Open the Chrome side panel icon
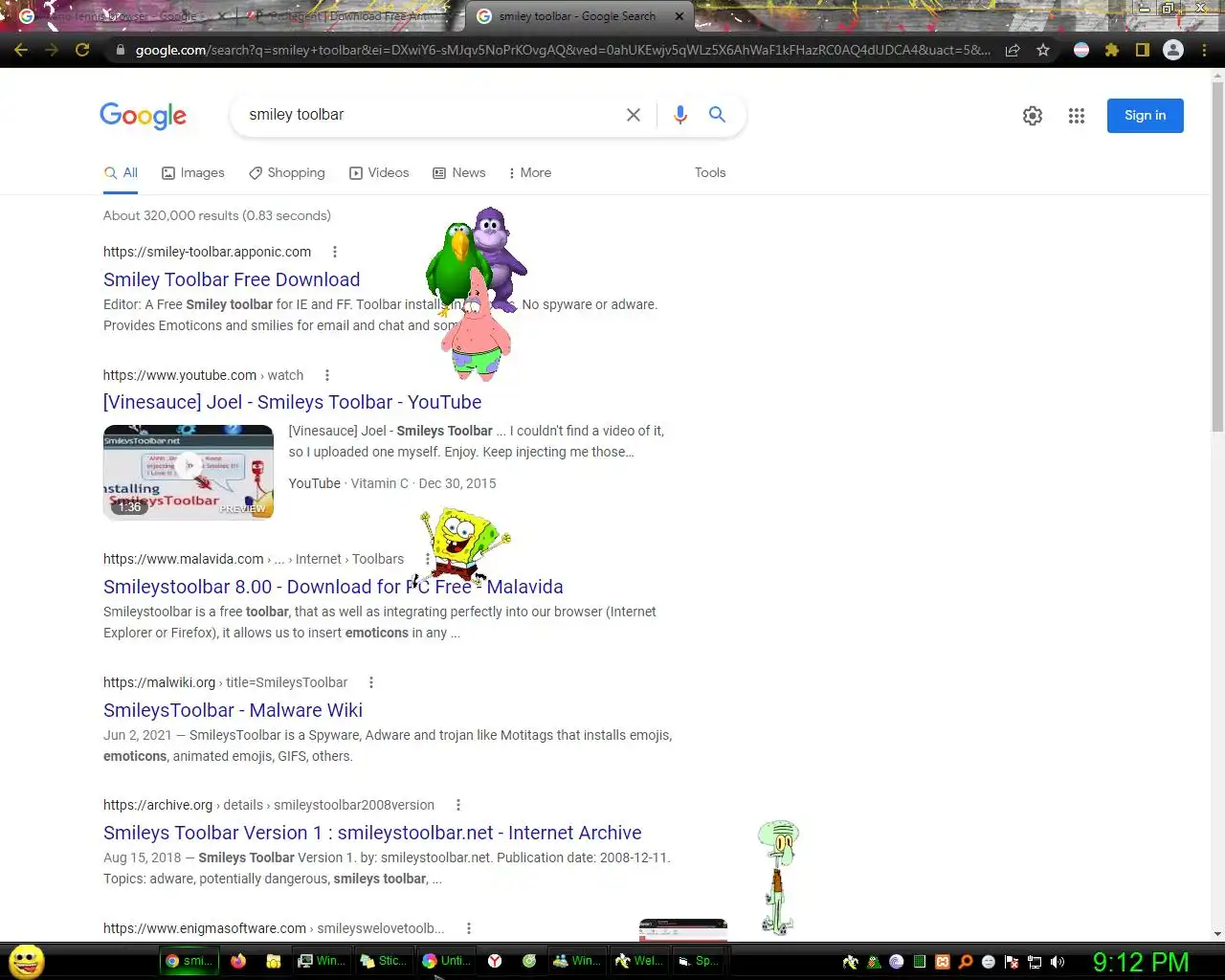 pyautogui.click(x=1143, y=50)
